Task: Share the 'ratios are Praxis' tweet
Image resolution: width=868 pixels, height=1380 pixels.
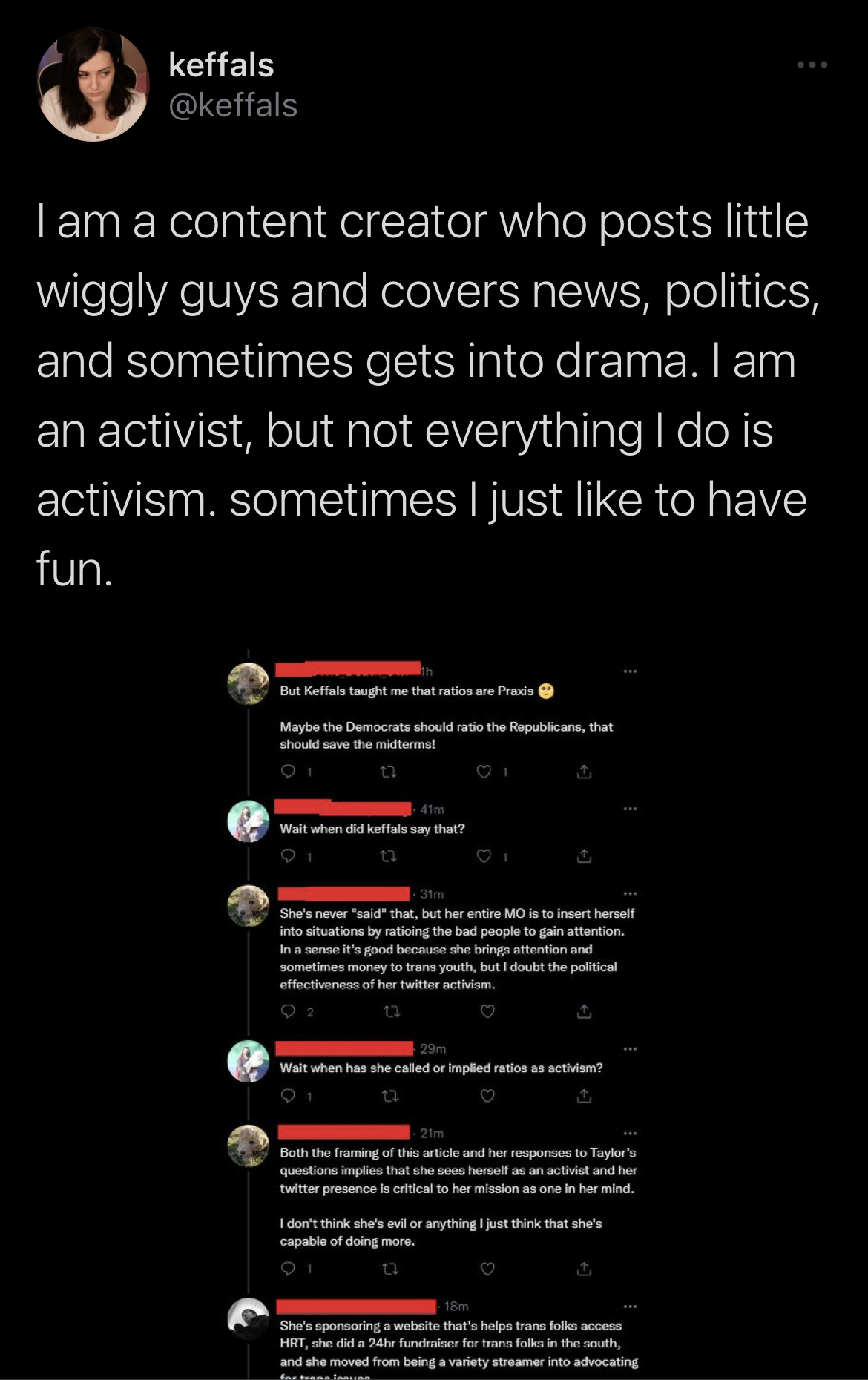Action: click(584, 772)
